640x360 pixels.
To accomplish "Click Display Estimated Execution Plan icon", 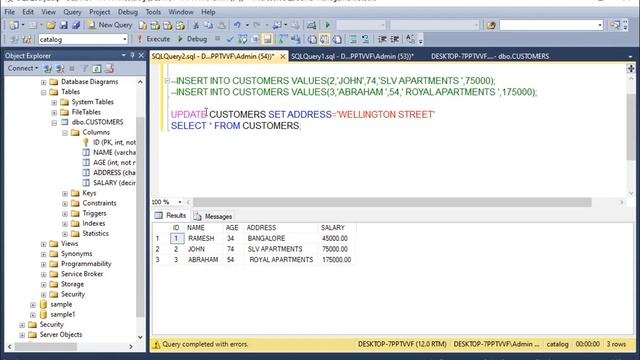I will [x=242, y=39].
